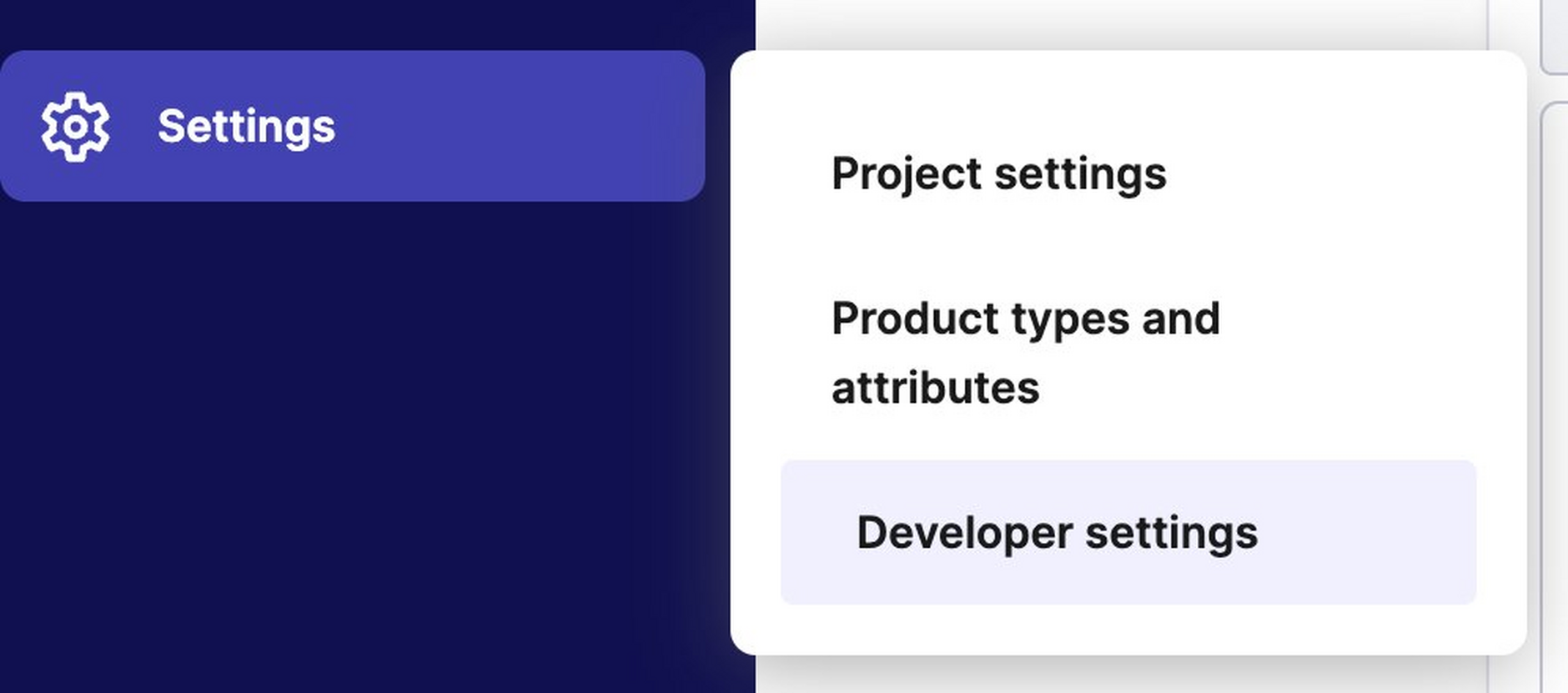This screenshot has height=693, width=1568.
Task: Select Project settings from the flyout
Action: click(x=998, y=174)
